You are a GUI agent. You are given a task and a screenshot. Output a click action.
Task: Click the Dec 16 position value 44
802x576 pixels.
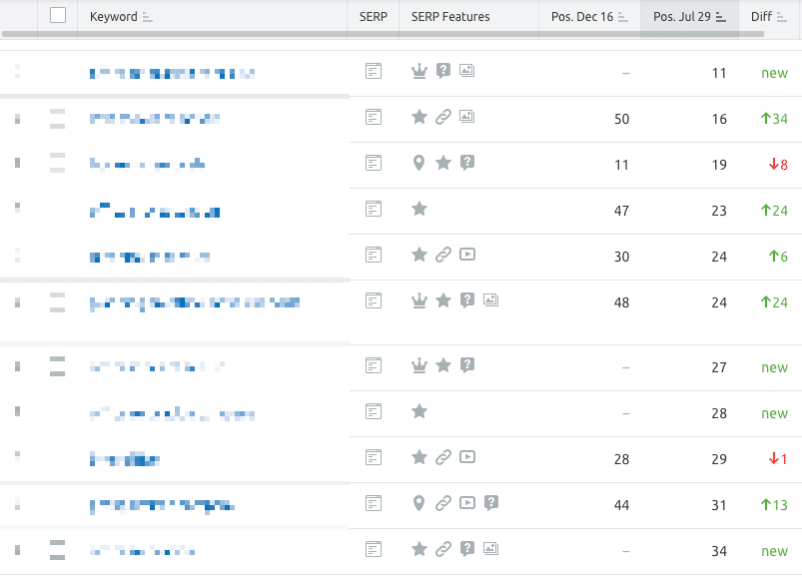(621, 505)
